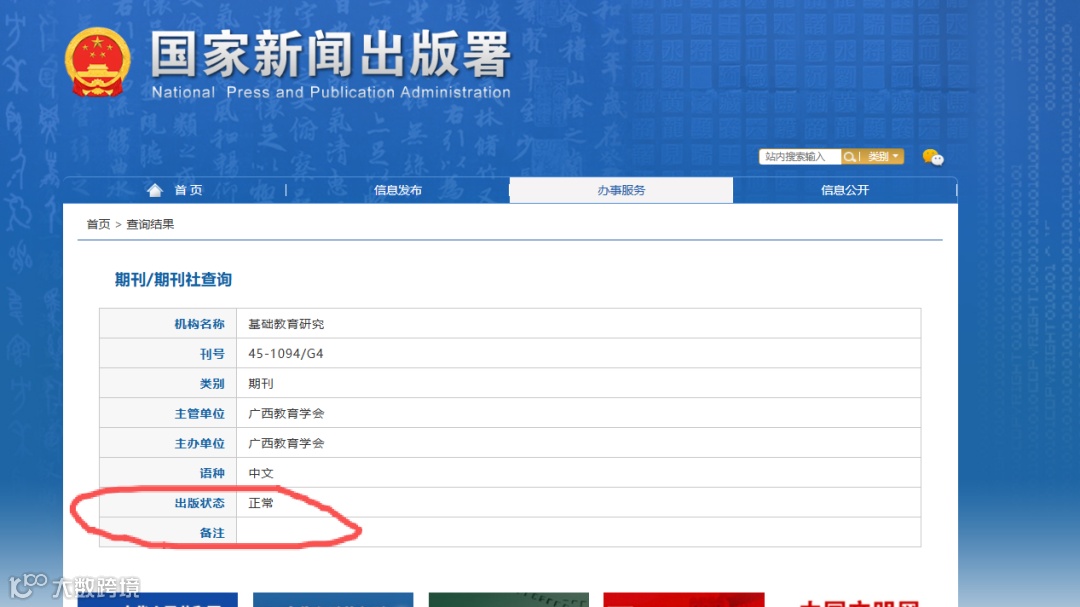The width and height of the screenshot is (1080, 607).
Task: Expand the 类别 search category dropdown
Action: (x=883, y=157)
